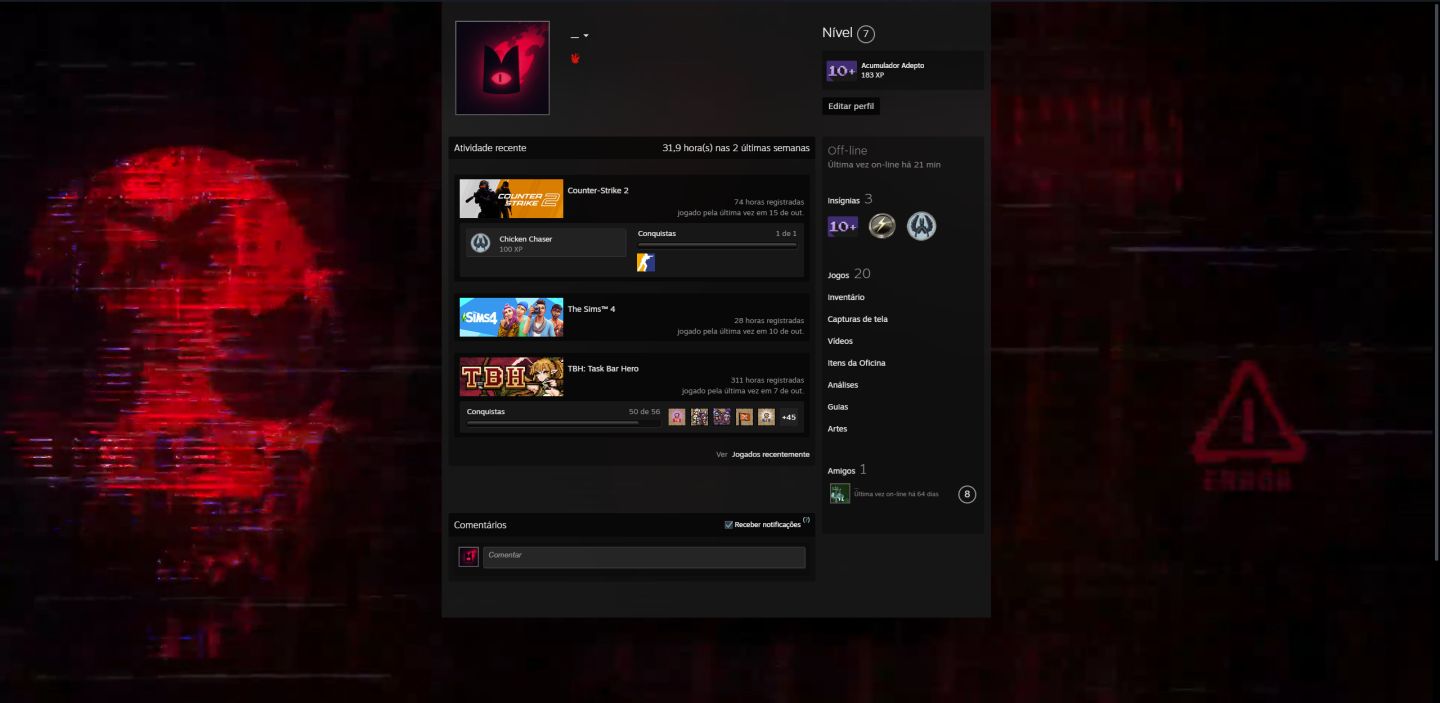Open Jogados recentemente link
The image size is (1440, 703).
point(770,454)
